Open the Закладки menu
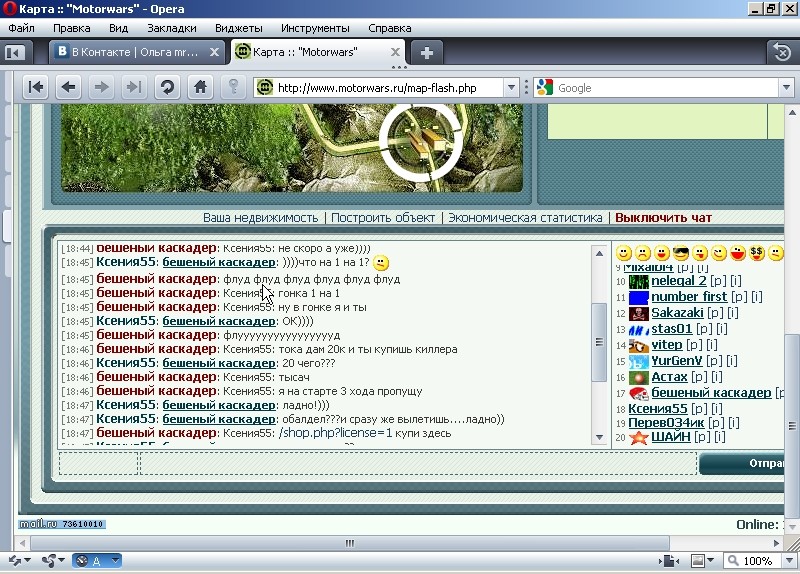Viewport: 800px width, 574px height. pos(171,28)
